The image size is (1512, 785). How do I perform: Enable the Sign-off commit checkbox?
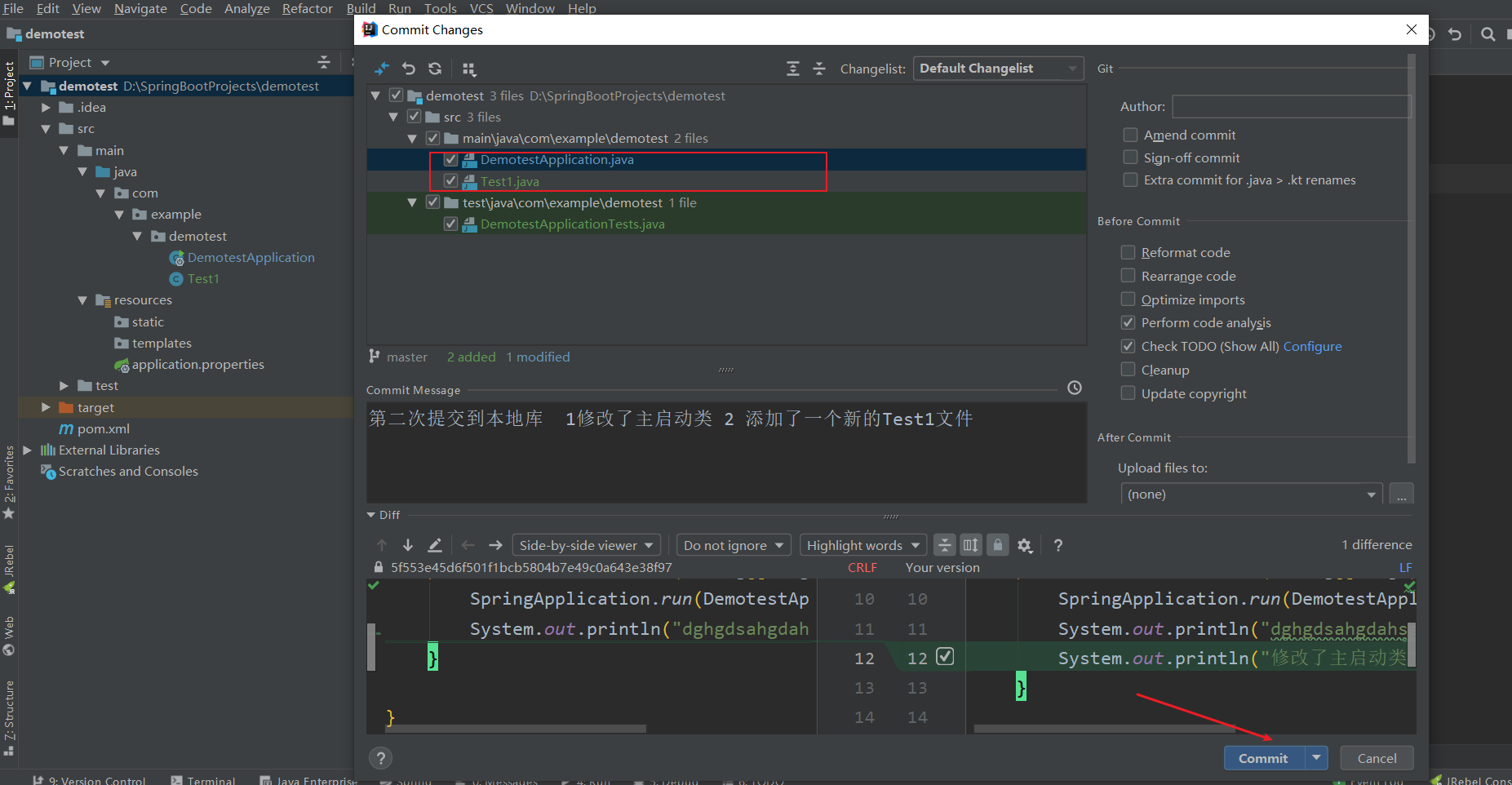(x=1130, y=157)
